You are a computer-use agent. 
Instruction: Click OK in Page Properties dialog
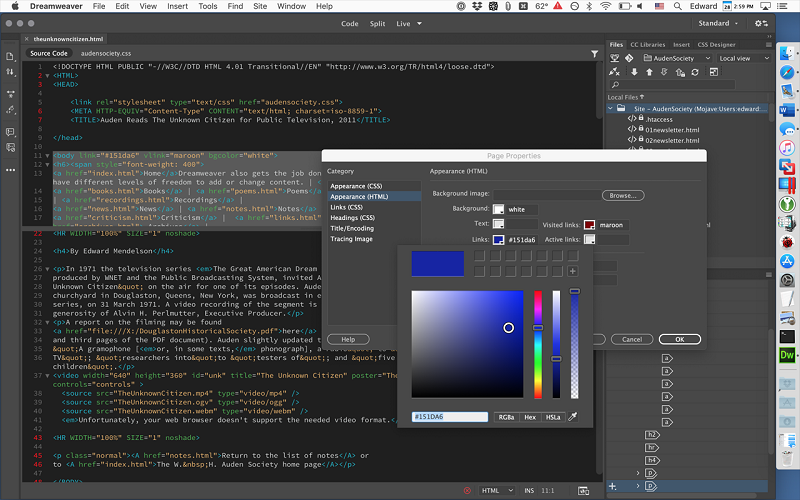coord(679,339)
